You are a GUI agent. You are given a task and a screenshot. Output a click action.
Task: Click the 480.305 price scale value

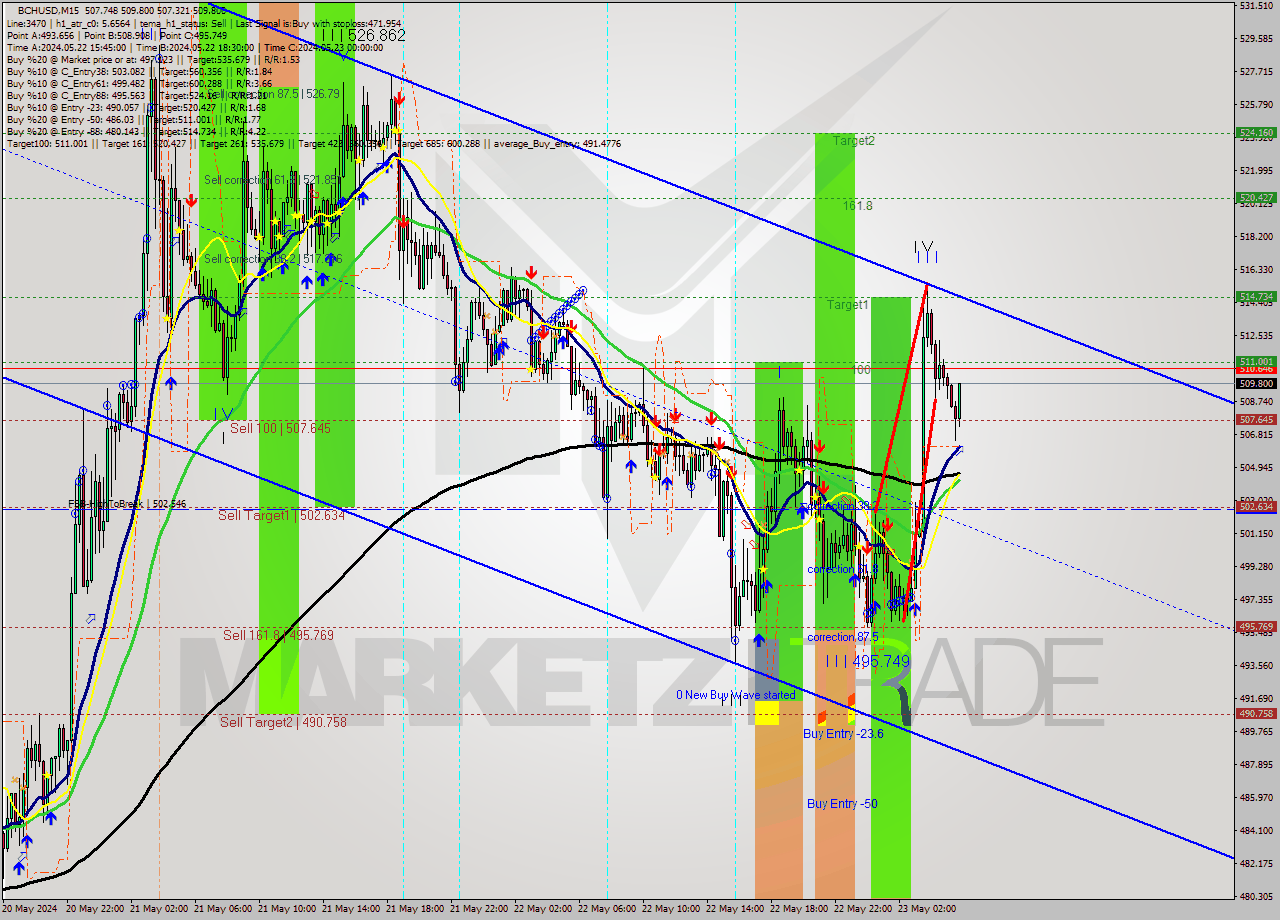click(x=1256, y=896)
